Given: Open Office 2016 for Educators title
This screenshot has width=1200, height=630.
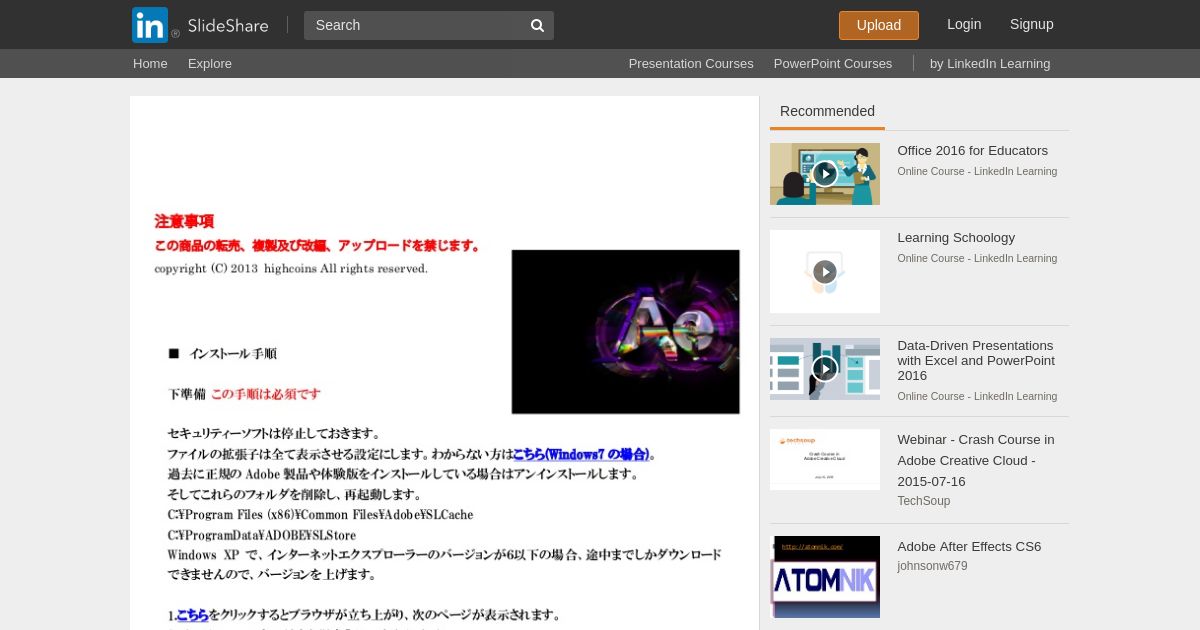Looking at the screenshot, I should pyautogui.click(x=973, y=151).
